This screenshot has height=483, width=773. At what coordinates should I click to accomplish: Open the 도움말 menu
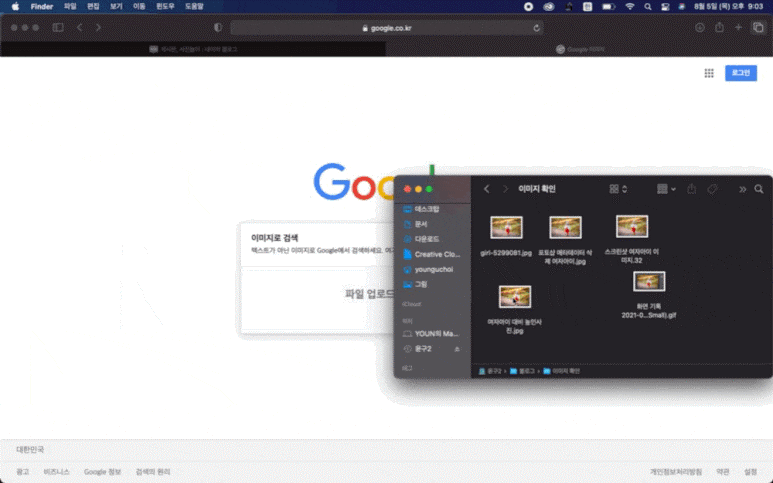(x=194, y=6)
